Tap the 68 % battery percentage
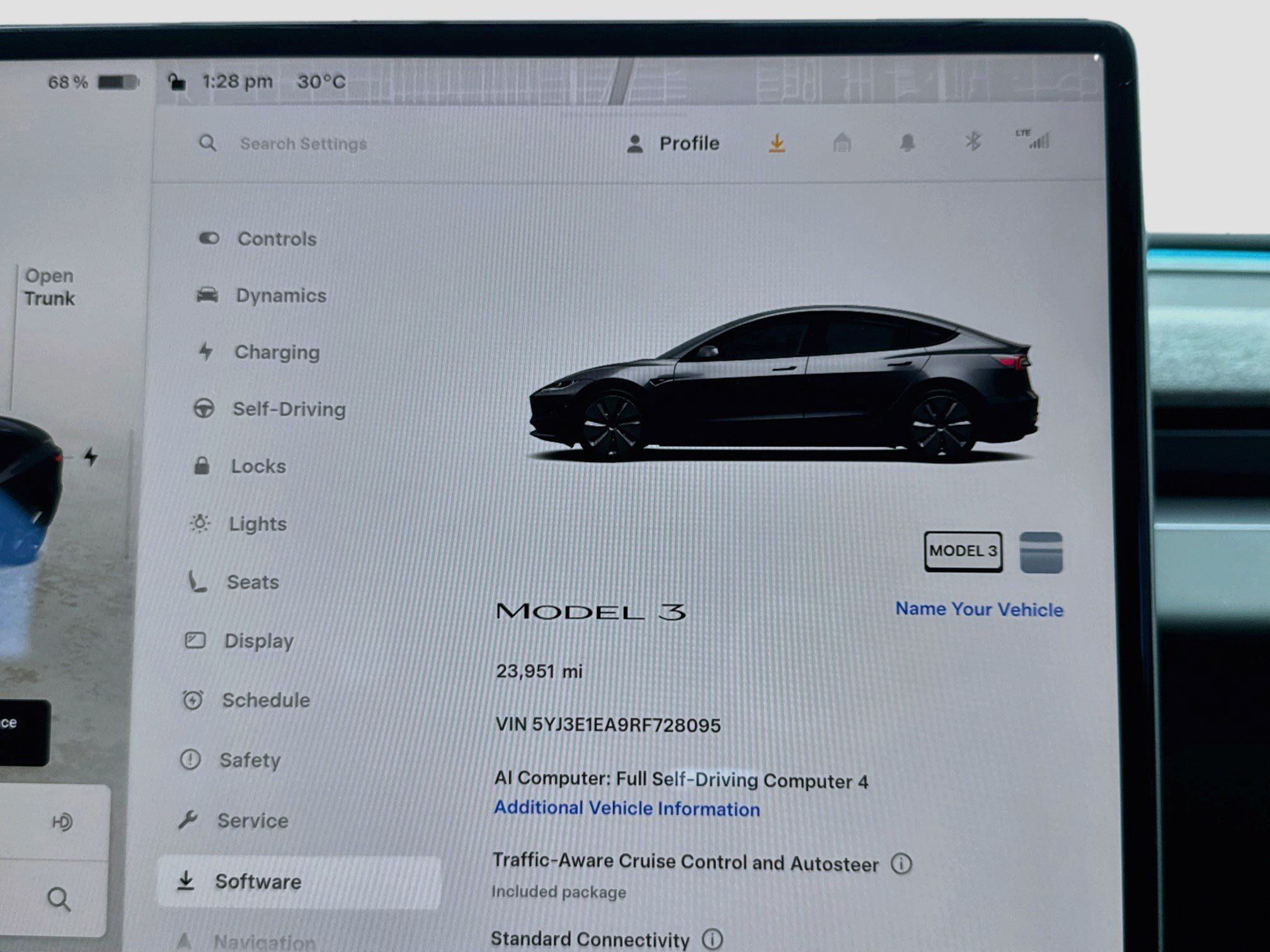The height and width of the screenshot is (952, 1270). coord(68,82)
